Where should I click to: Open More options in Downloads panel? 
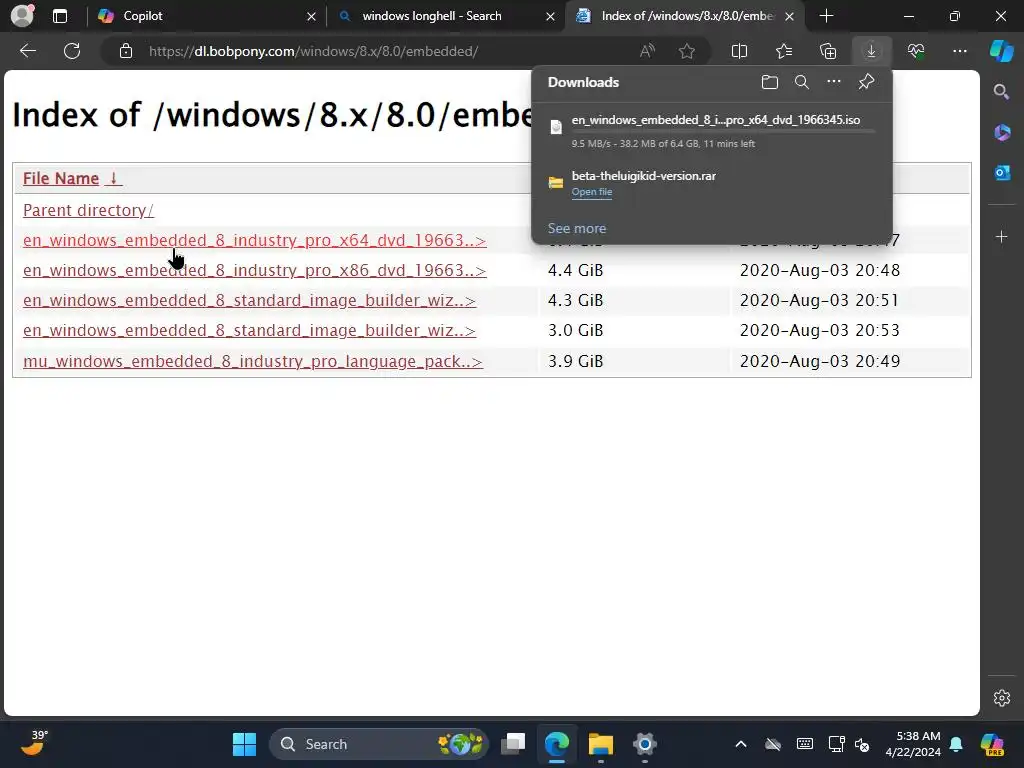coord(834,82)
